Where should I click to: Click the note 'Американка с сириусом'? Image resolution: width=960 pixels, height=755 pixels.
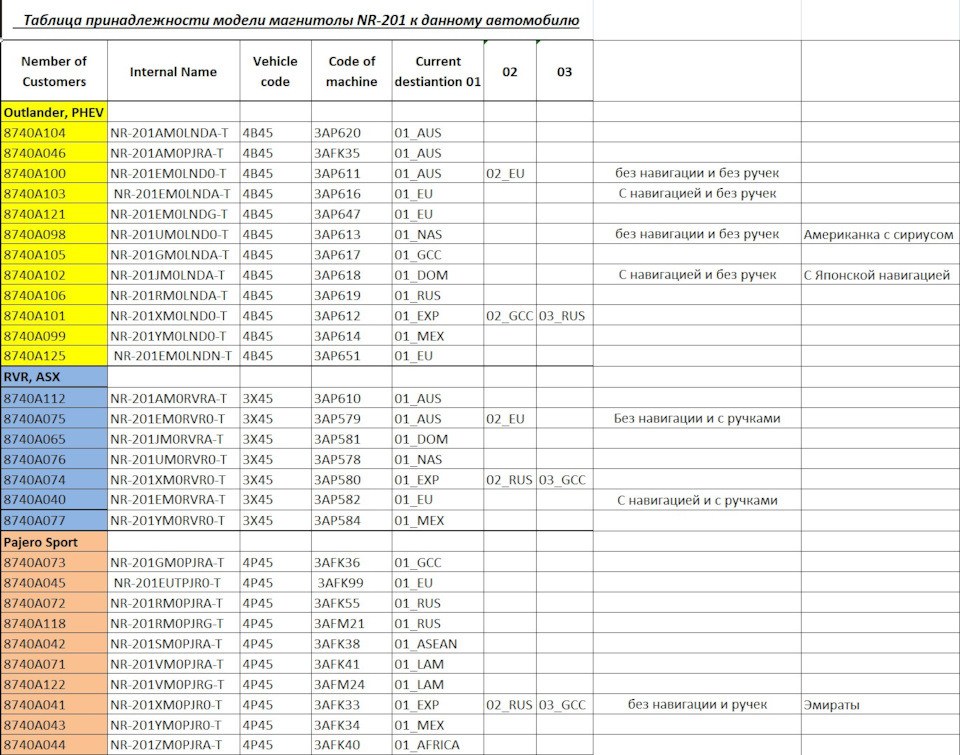(x=879, y=234)
